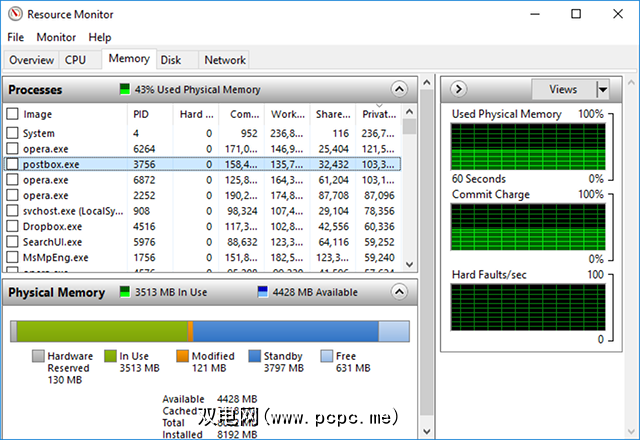Screen dimensions: 640x440
Task: Open the File menu
Action: pyautogui.click(x=16, y=37)
